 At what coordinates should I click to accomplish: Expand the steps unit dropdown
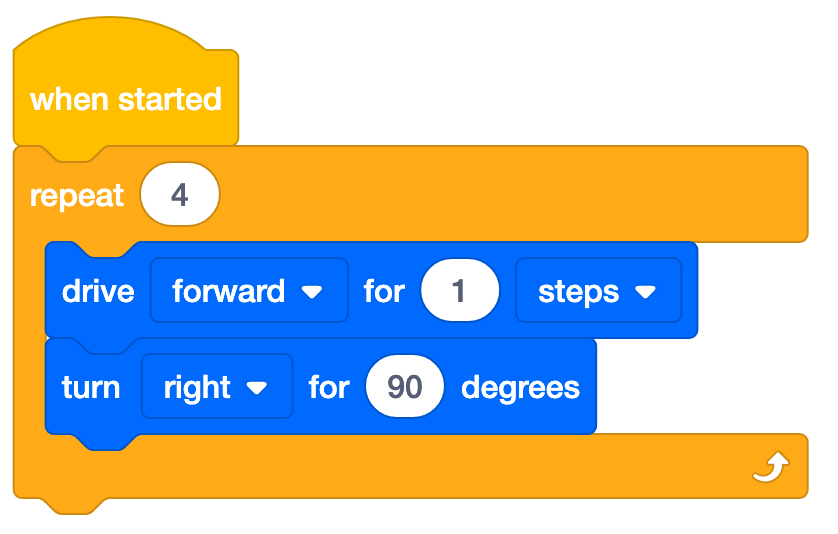pyautogui.click(x=597, y=291)
